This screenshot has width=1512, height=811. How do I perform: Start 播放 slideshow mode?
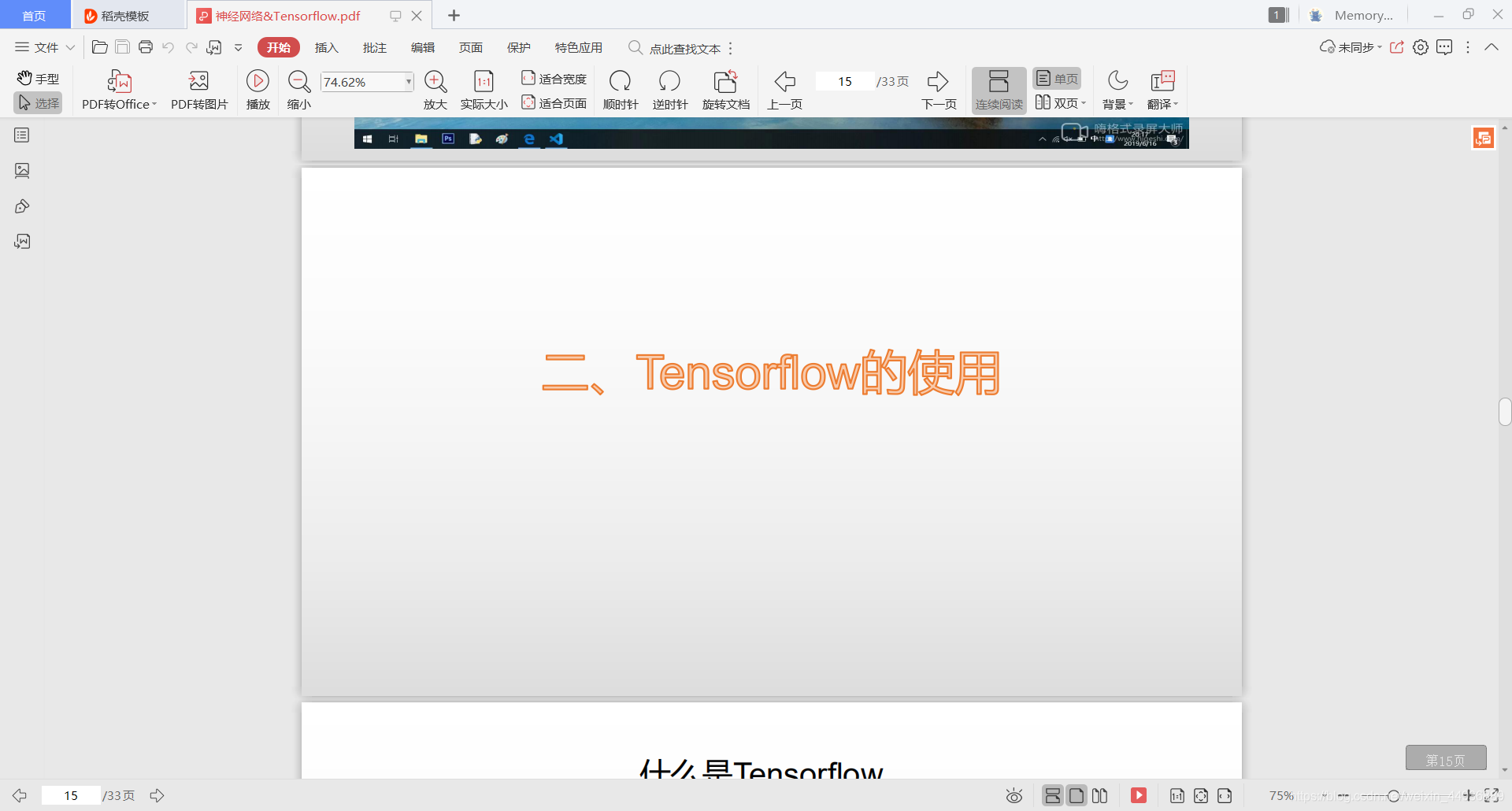pyautogui.click(x=258, y=91)
